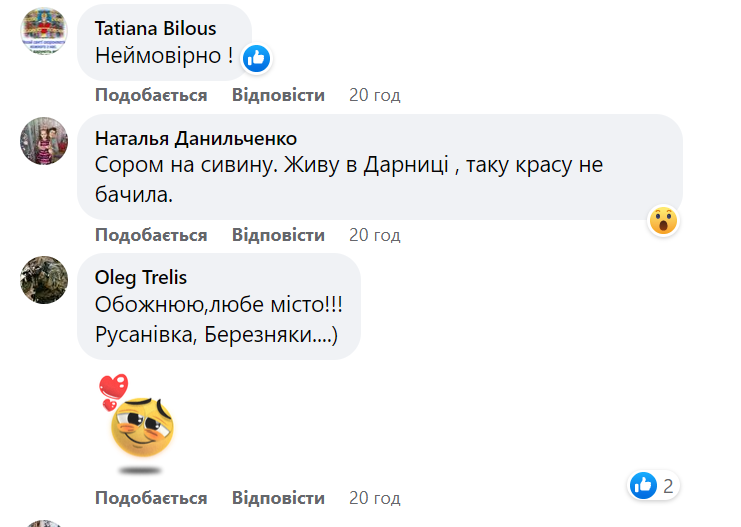Like Tatiana Bilous's comment via Подобається
The height and width of the screenshot is (527, 741).
point(151,95)
